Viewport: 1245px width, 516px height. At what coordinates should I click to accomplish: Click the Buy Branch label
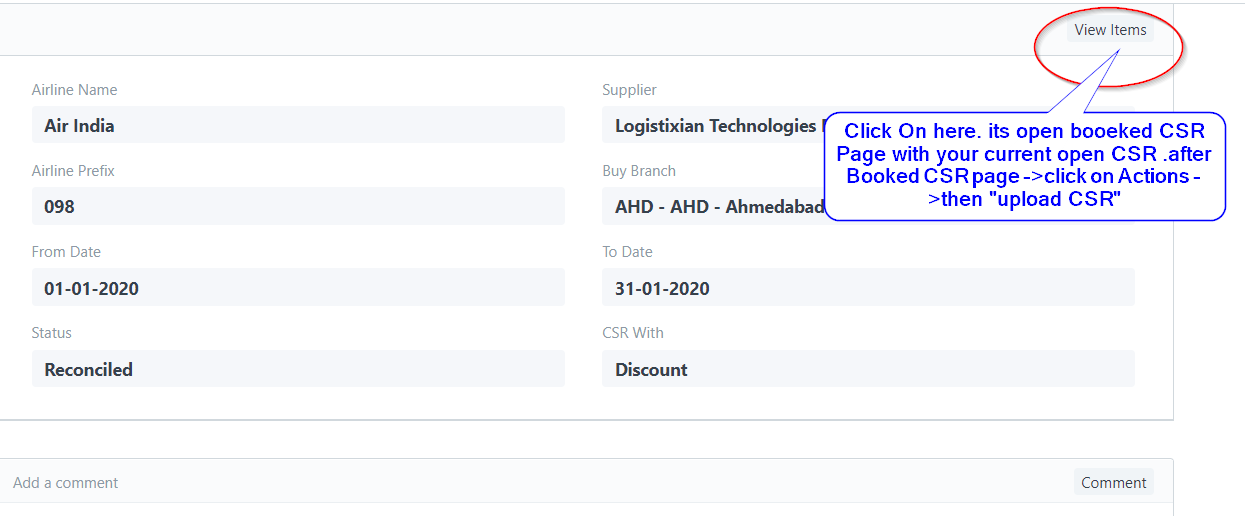pyautogui.click(x=639, y=171)
